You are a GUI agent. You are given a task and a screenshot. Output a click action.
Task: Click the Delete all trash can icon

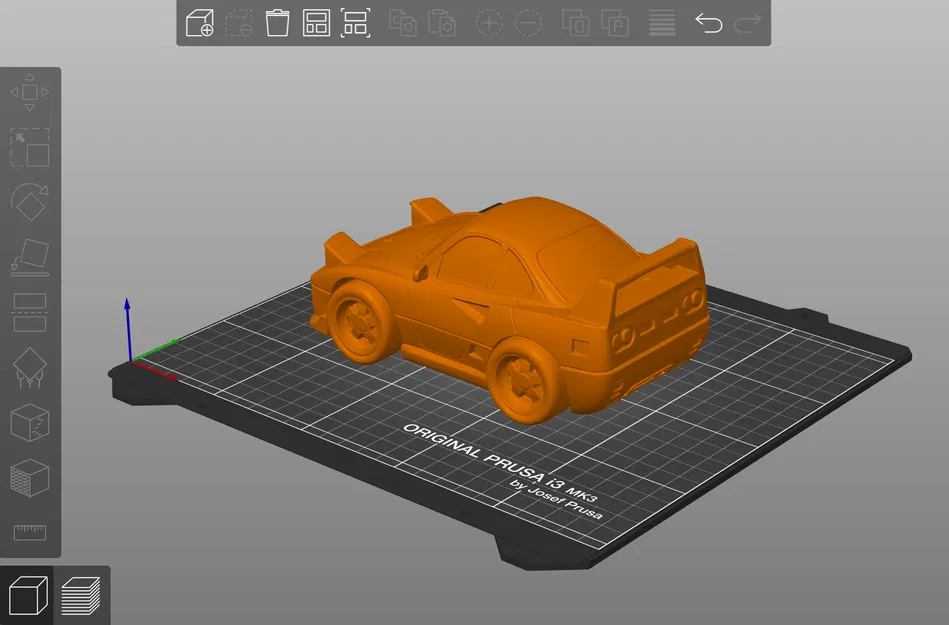277,23
